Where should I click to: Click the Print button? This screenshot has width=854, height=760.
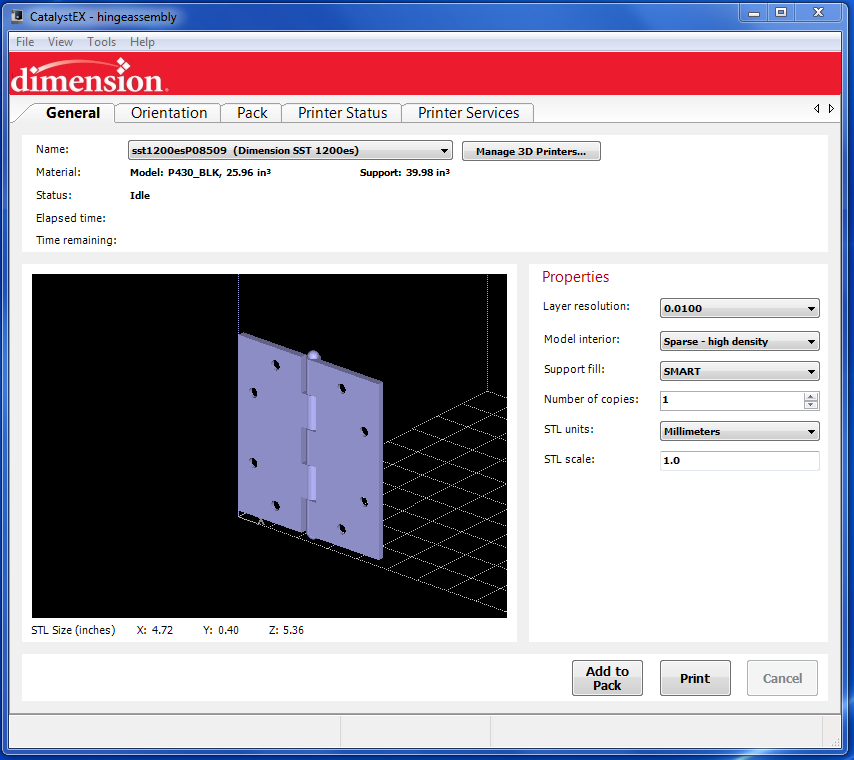click(x=695, y=678)
